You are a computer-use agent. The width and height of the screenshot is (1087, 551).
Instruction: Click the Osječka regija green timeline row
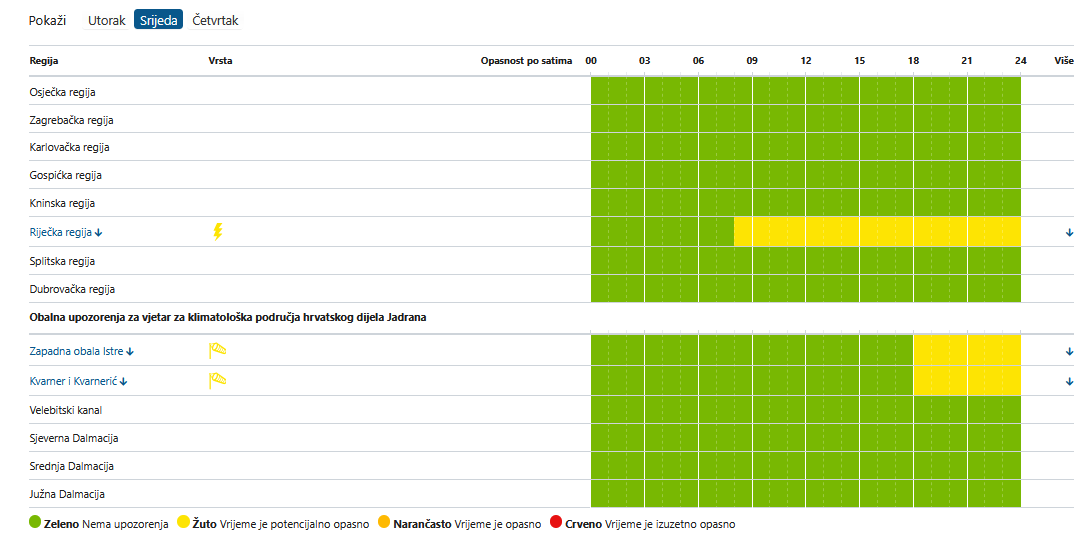[805, 92]
